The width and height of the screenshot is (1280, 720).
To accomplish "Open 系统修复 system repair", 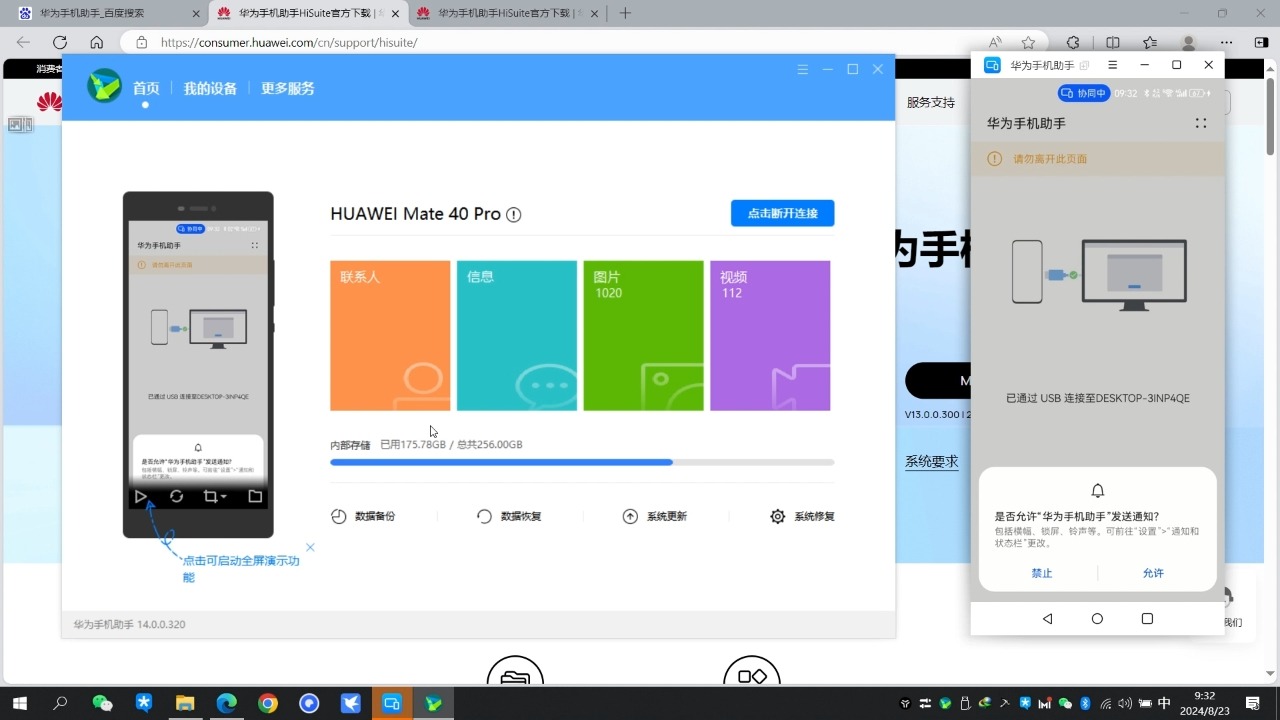I will [802, 517].
